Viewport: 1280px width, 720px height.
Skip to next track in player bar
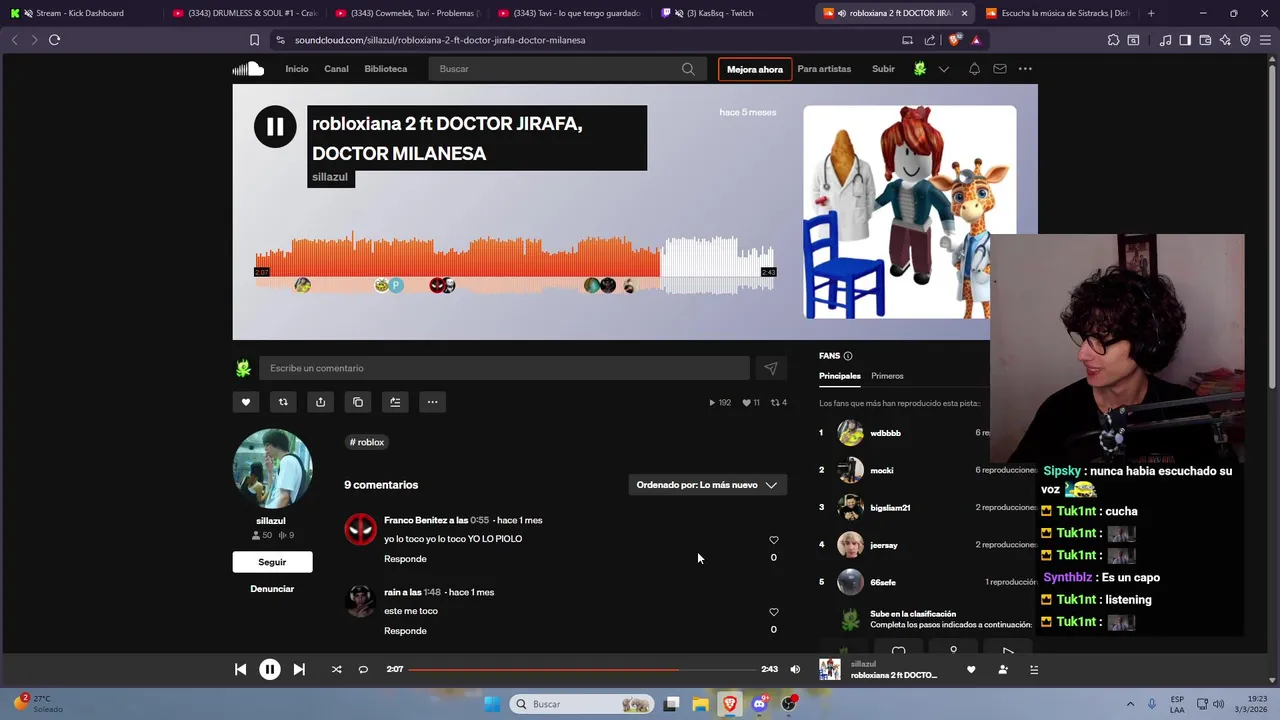[x=299, y=669]
